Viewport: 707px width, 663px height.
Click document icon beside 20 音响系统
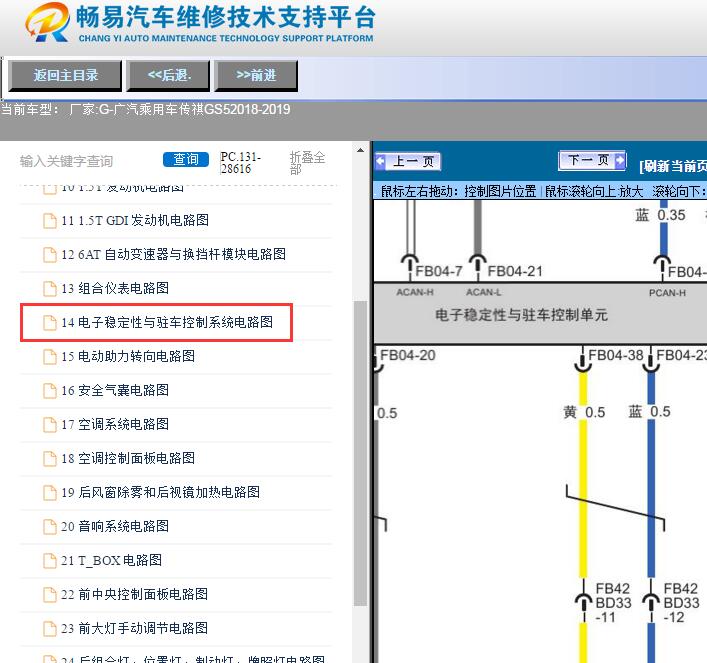coord(50,527)
